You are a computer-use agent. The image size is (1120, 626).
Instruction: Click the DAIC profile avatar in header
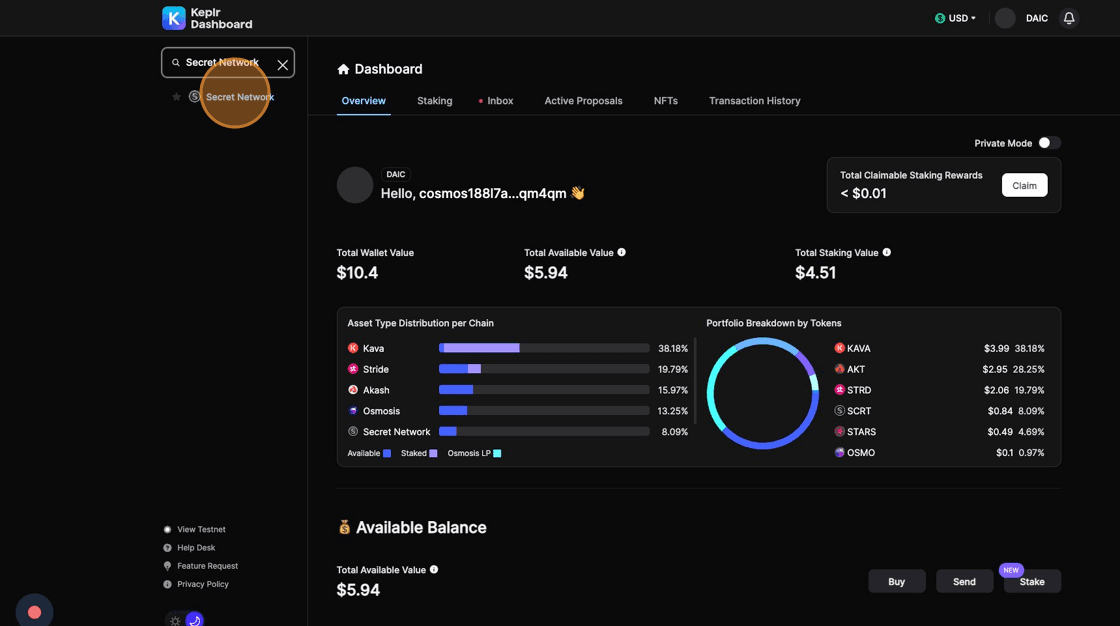click(1005, 18)
